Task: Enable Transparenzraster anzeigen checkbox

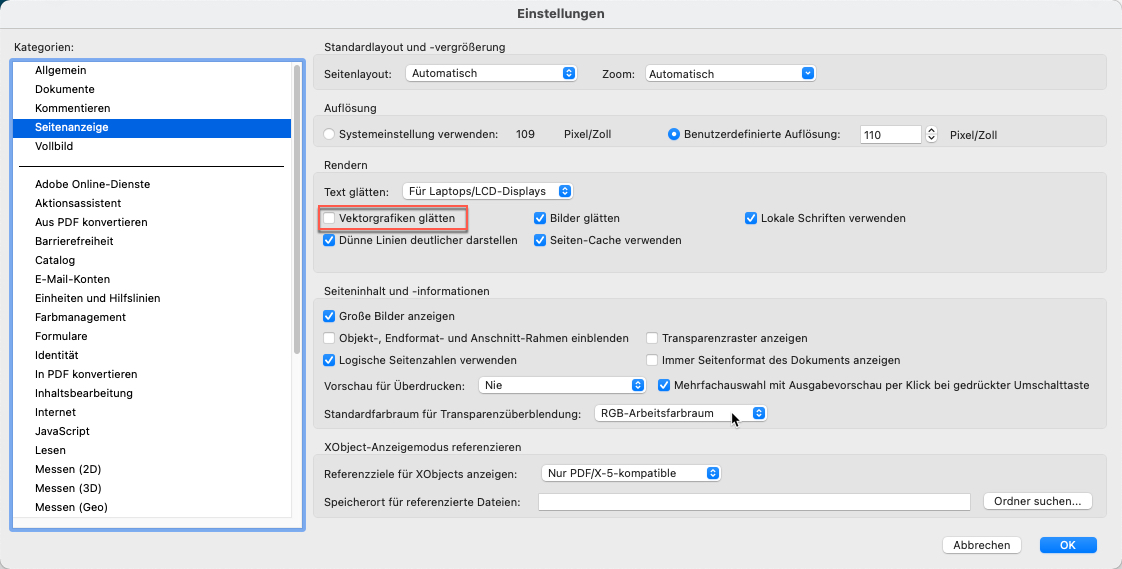Action: (x=652, y=338)
